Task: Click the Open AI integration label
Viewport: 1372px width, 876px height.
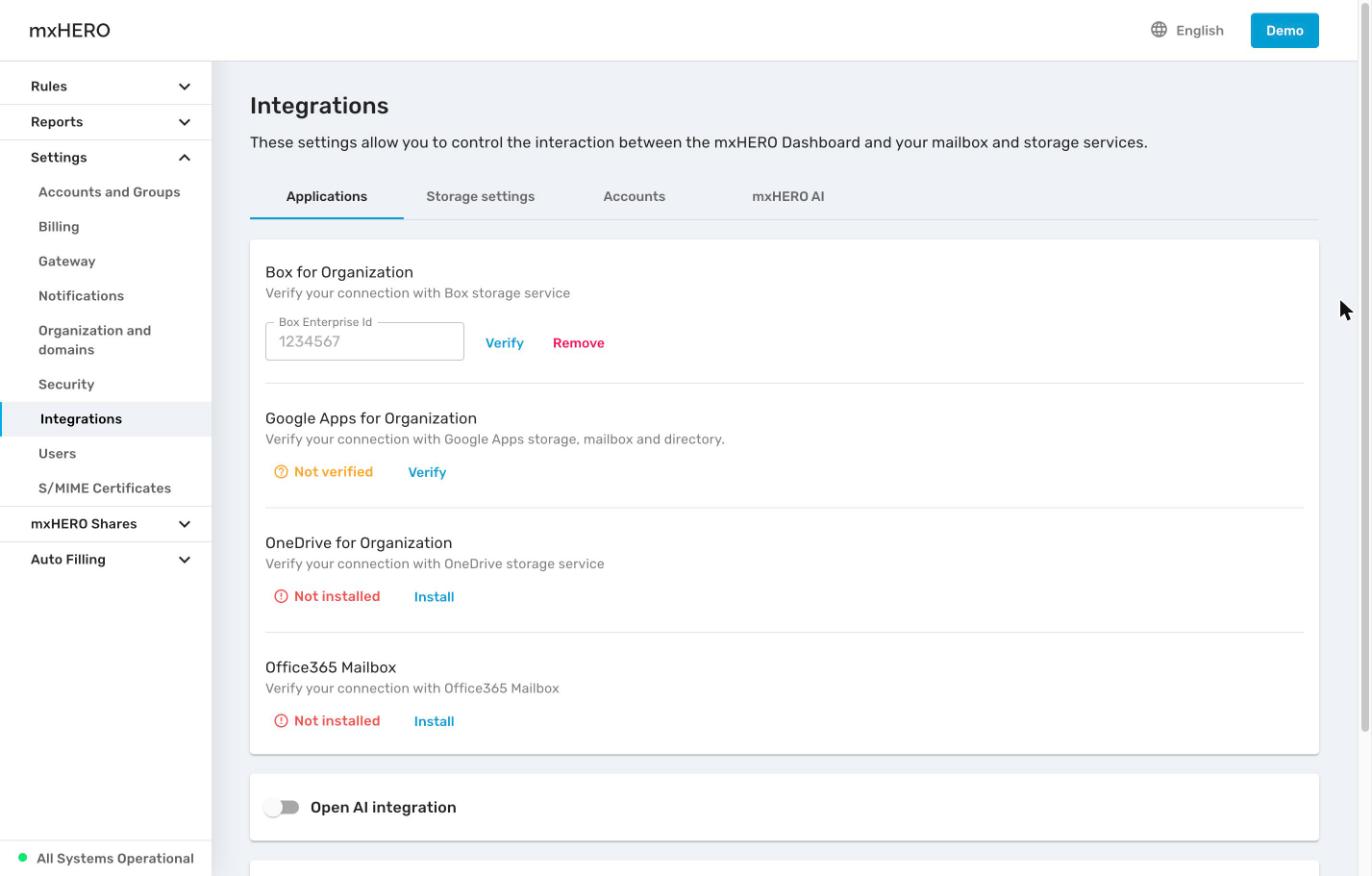Action: click(x=383, y=807)
